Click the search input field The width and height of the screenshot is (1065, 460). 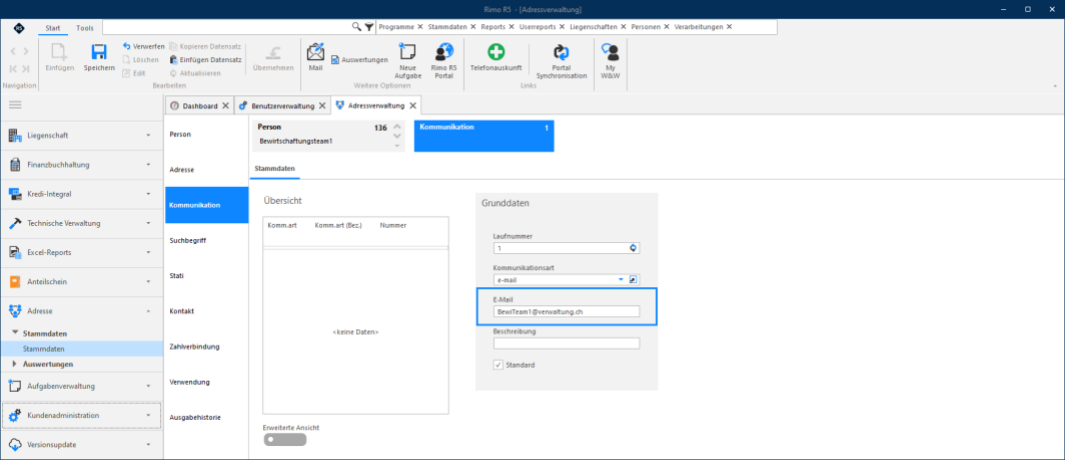(x=228, y=26)
